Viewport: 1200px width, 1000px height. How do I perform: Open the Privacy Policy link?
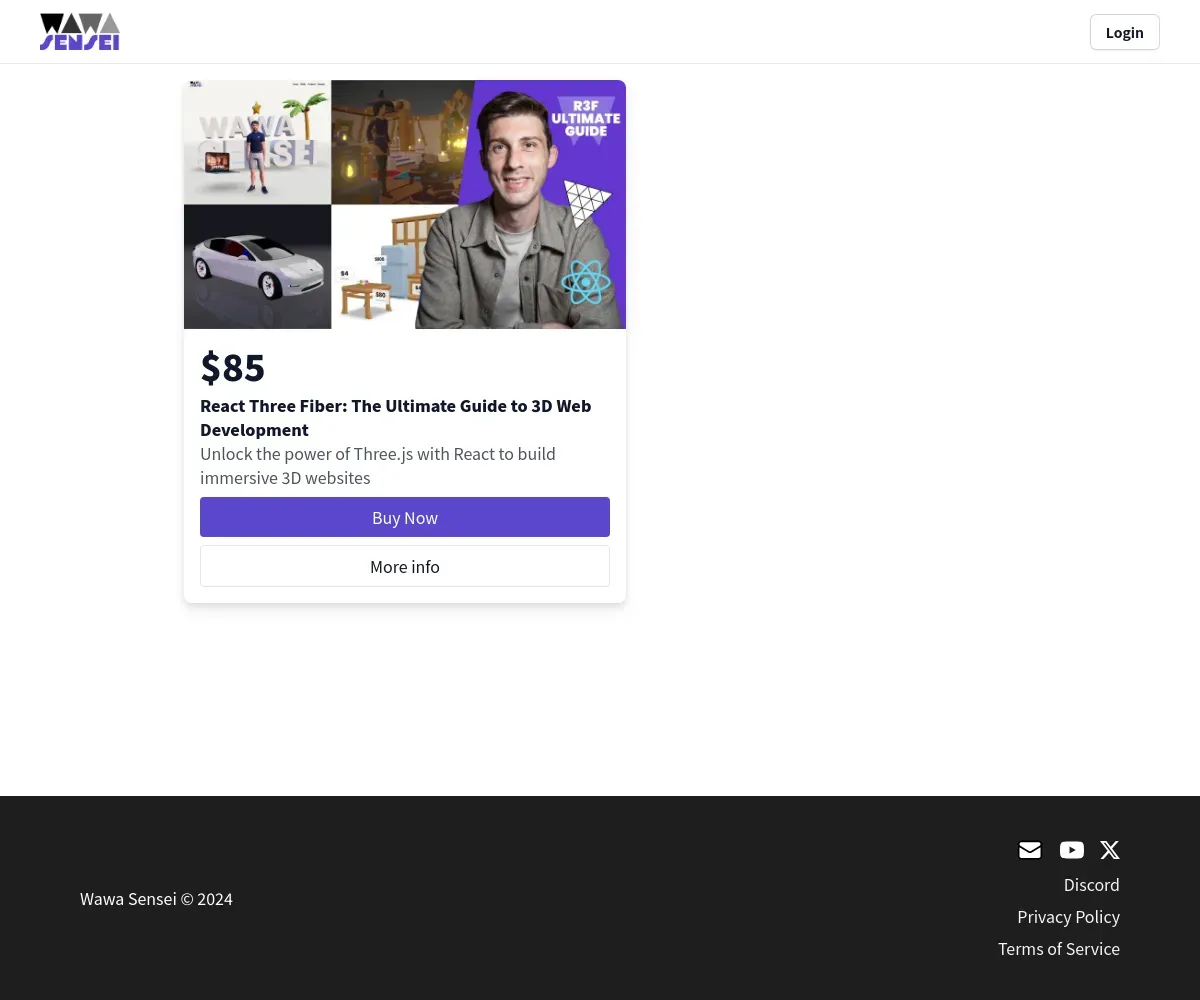point(1068,917)
